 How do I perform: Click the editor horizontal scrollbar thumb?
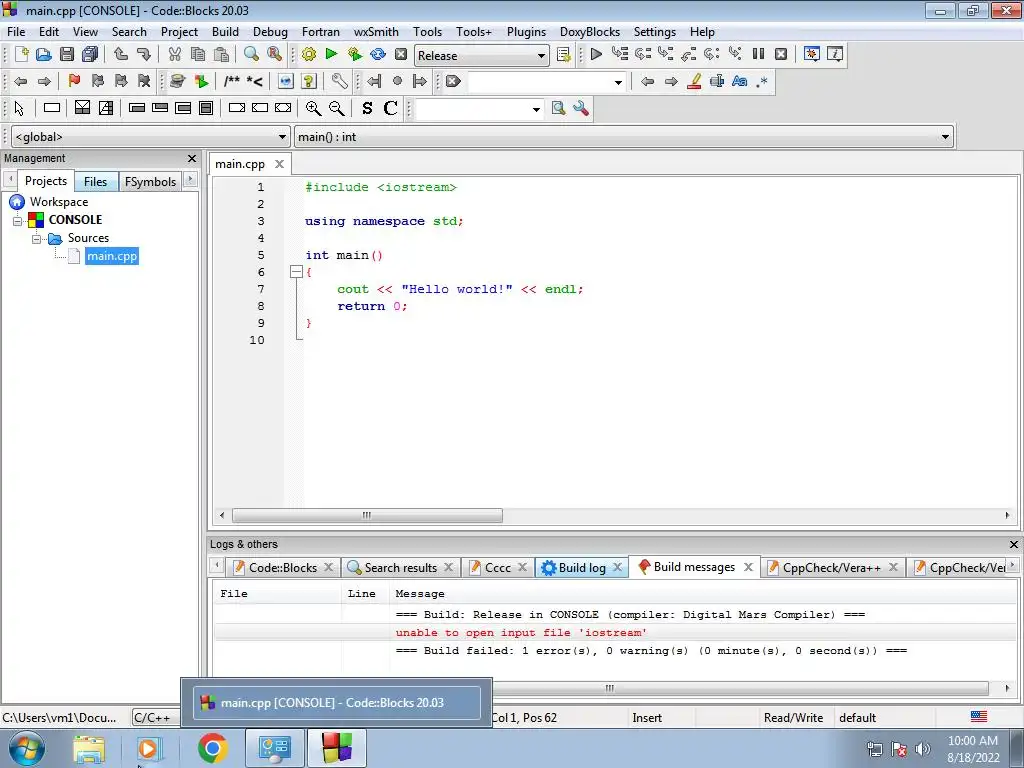tap(367, 515)
